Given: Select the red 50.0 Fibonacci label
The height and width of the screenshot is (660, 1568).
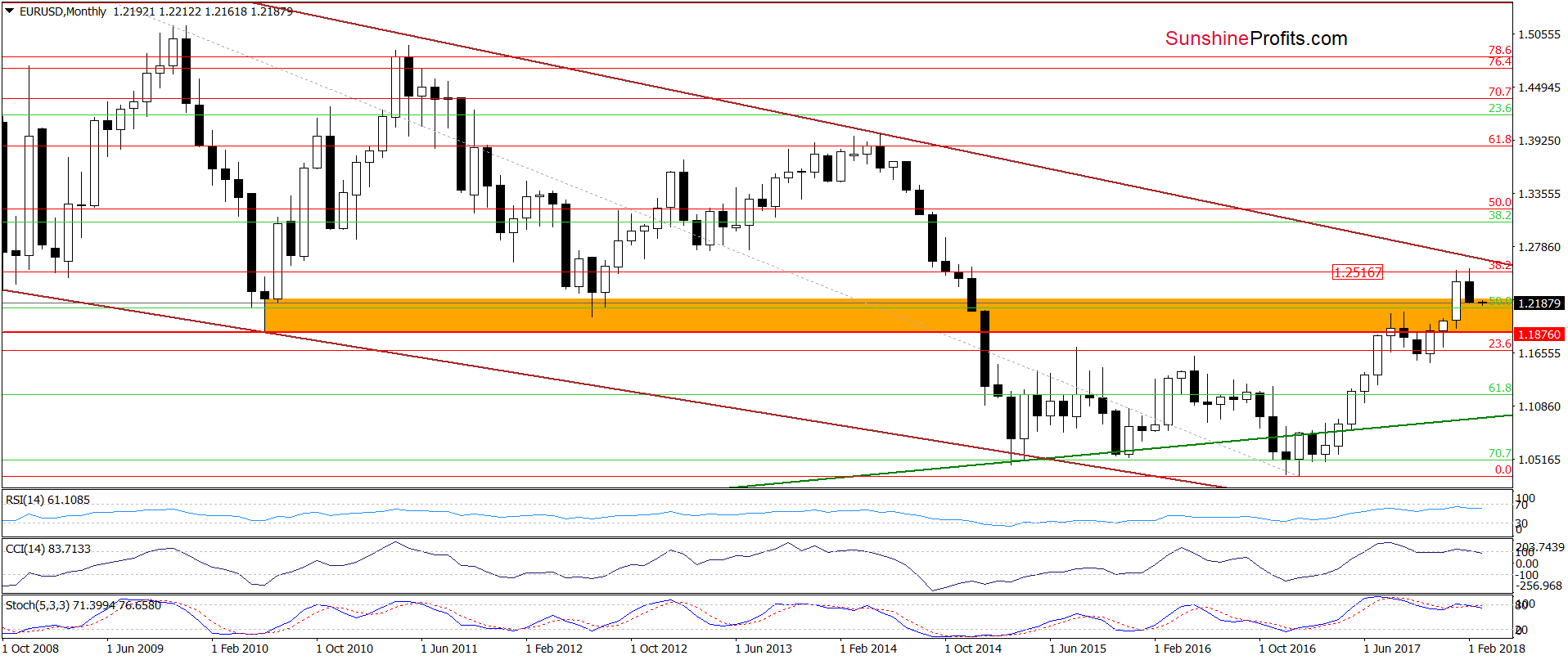Looking at the screenshot, I should 1499,202.
